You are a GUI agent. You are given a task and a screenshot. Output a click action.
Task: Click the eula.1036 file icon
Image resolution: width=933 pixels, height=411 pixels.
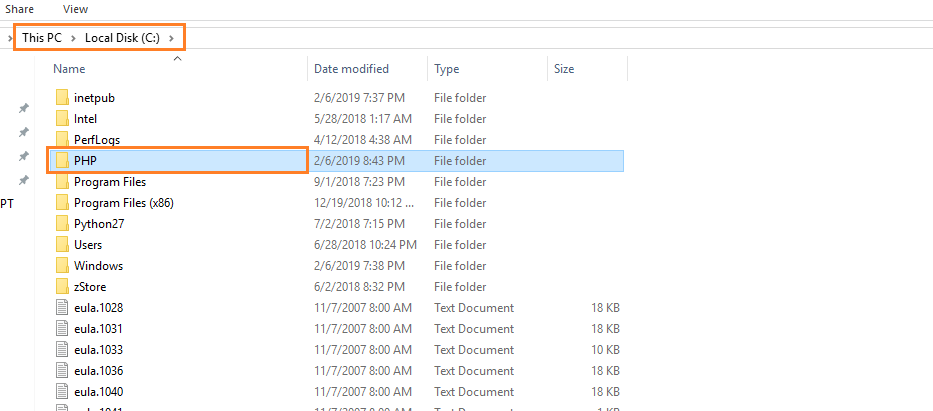62,371
